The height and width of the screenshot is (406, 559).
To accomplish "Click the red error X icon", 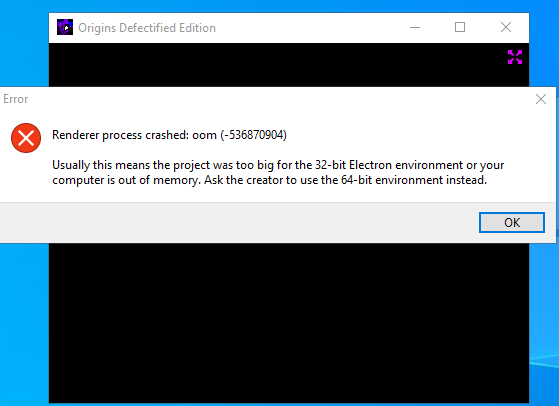I will (26, 138).
